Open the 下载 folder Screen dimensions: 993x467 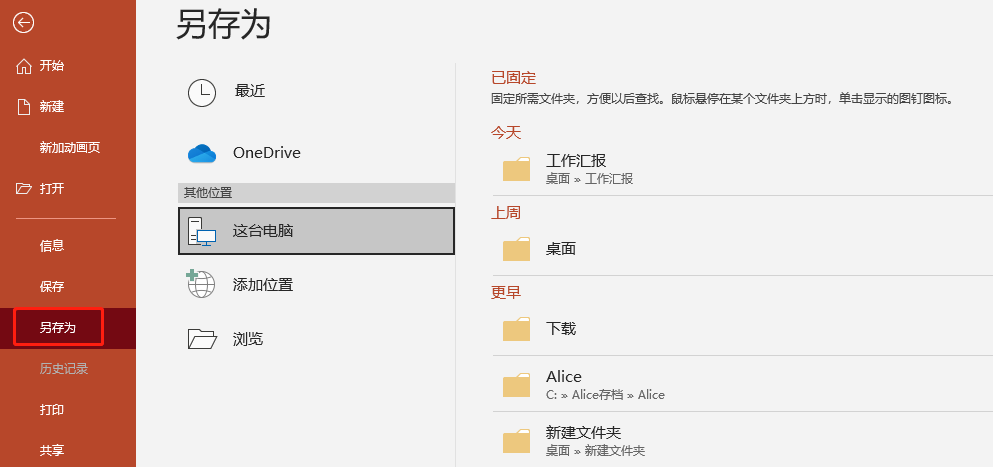coord(743,329)
